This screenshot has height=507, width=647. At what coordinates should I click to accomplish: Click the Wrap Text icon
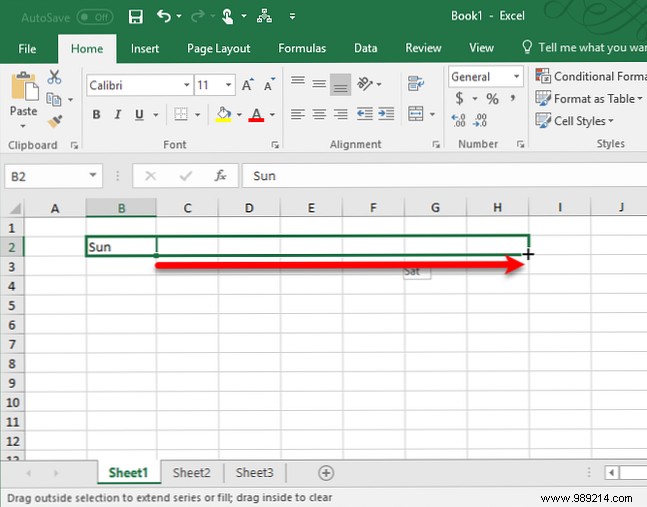pos(416,83)
